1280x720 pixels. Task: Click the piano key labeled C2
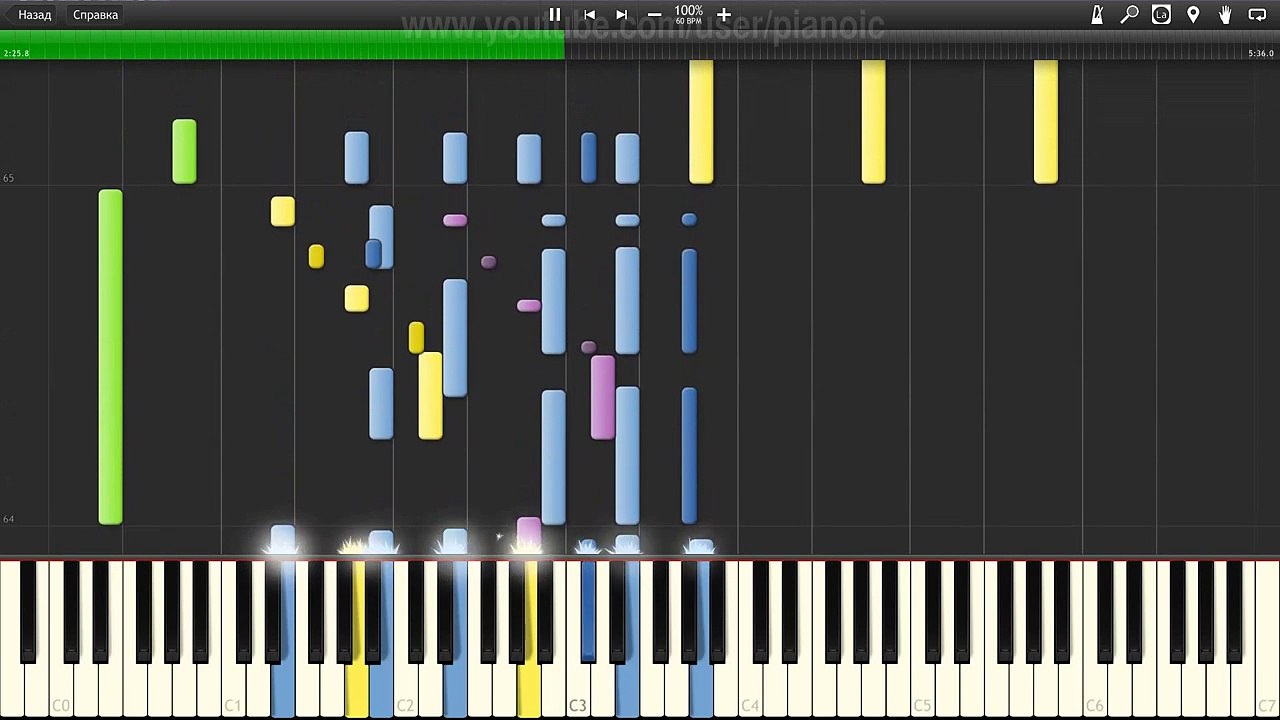tap(405, 690)
